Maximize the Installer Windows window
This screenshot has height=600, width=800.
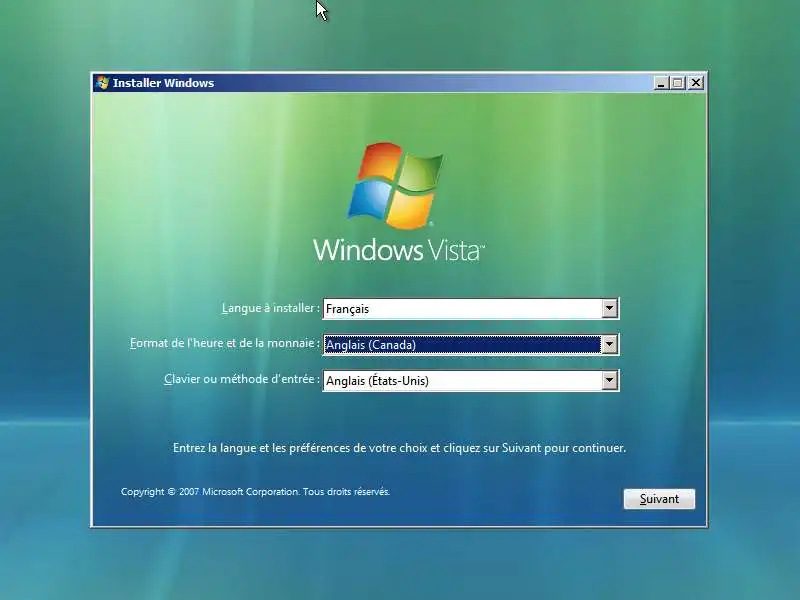678,83
